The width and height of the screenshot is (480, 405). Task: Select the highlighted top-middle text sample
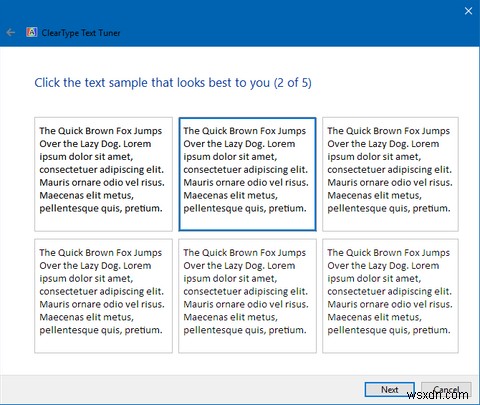coord(247,174)
